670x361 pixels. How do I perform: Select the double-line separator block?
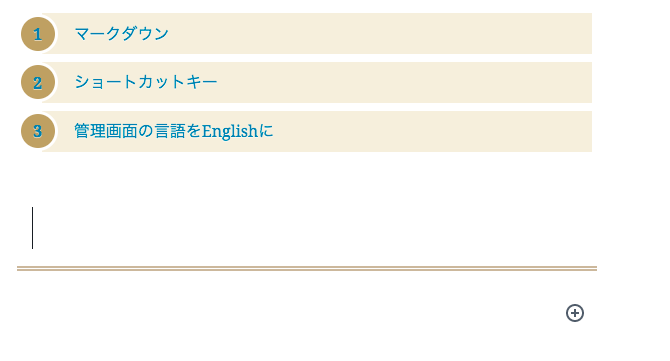[307, 268]
